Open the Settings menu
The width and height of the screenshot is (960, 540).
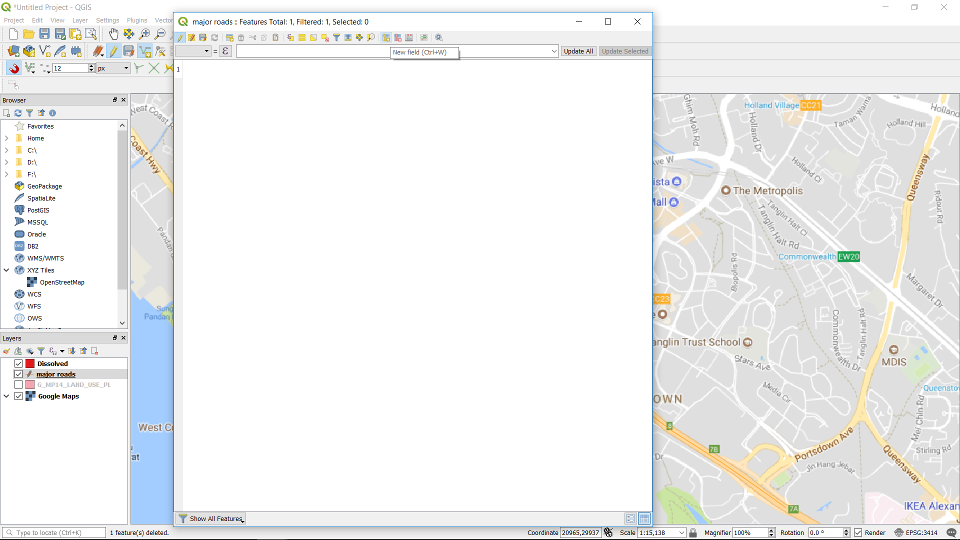coord(107,20)
